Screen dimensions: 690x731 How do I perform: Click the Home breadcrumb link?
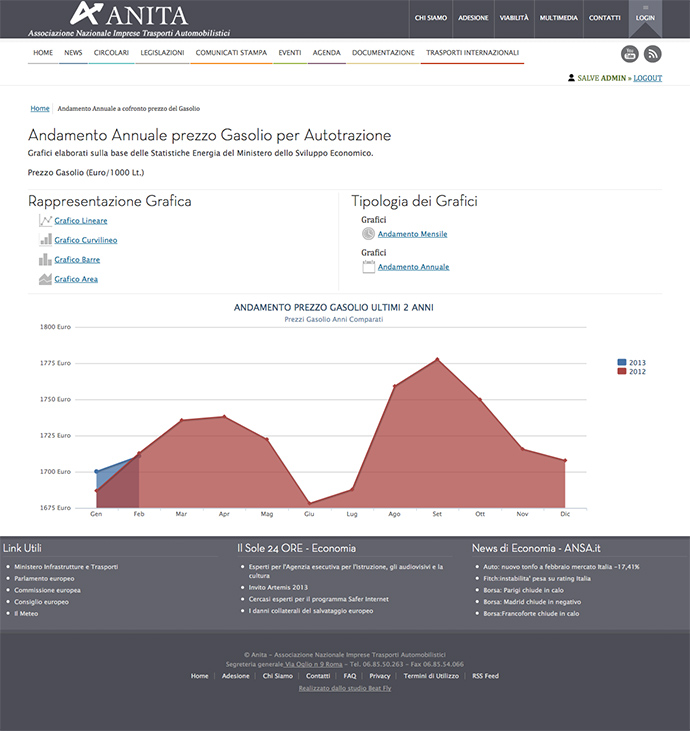click(x=40, y=109)
